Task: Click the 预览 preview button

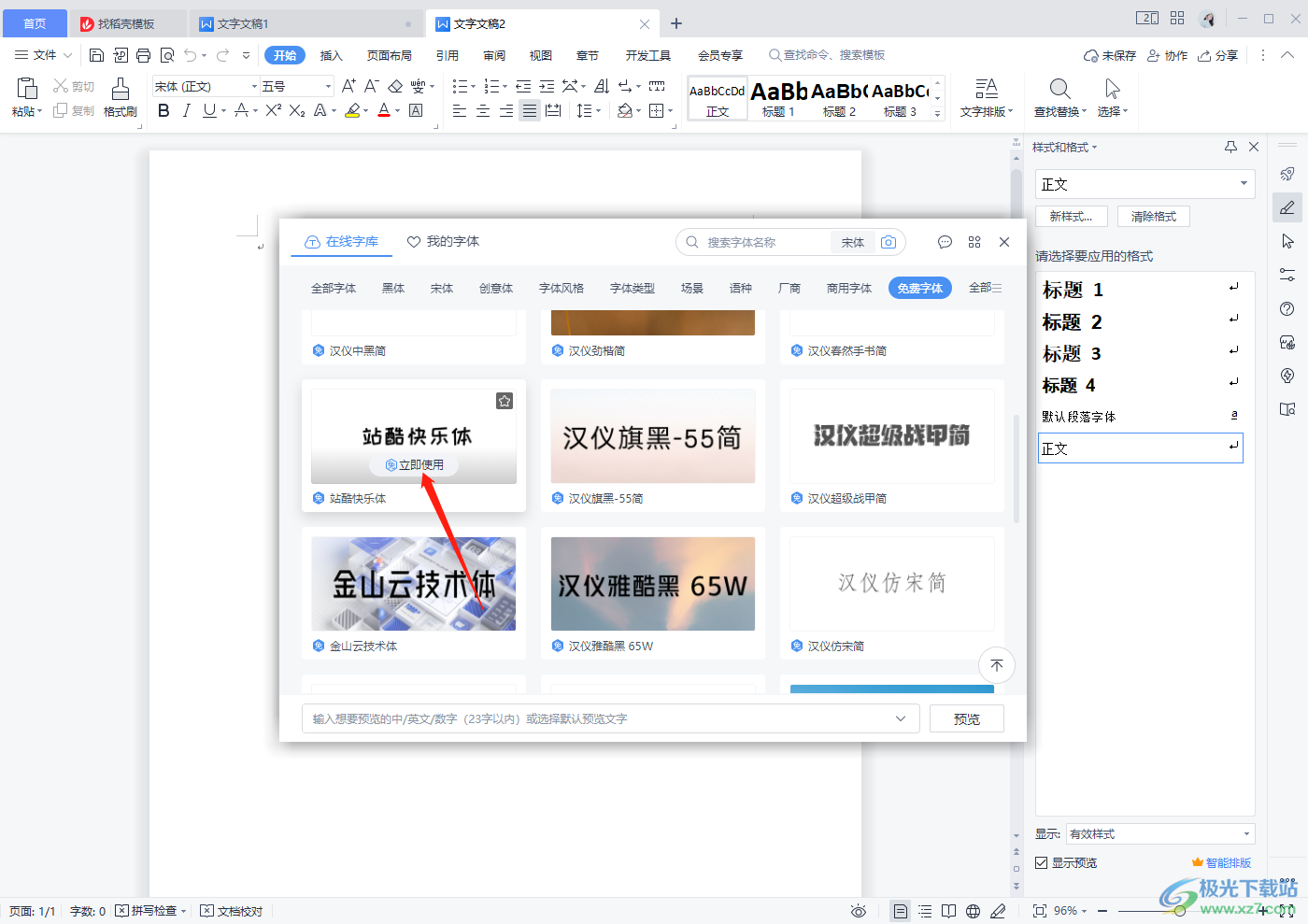Action: (967, 718)
